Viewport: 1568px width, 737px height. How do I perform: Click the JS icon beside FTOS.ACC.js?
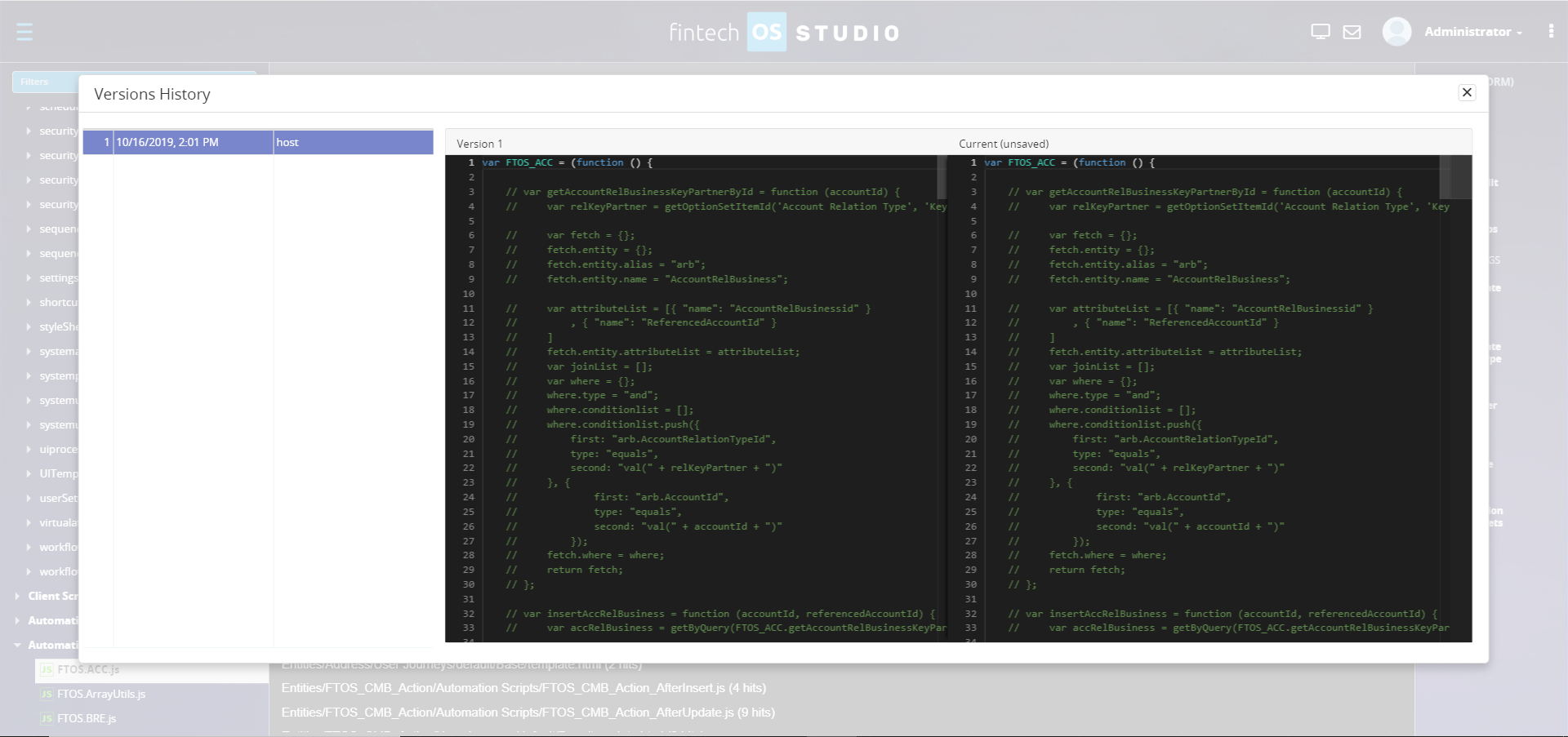[45, 670]
